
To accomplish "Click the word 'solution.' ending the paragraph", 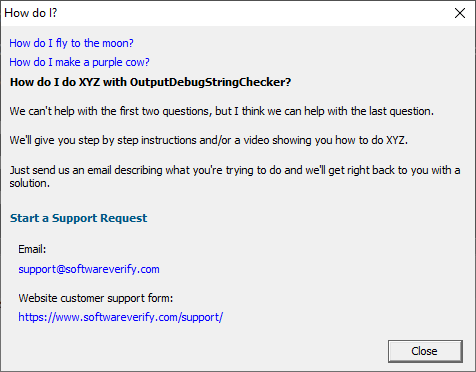I will pos(29,183).
